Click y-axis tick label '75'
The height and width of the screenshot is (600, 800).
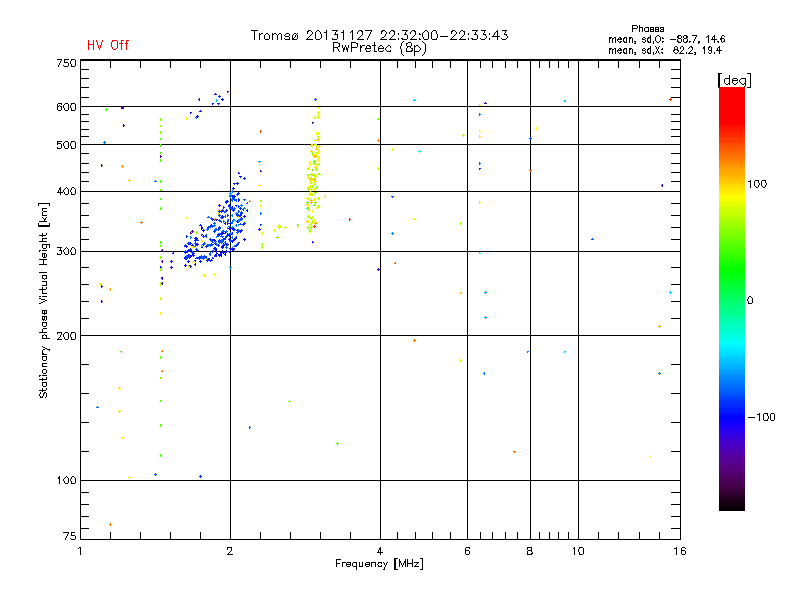tap(69, 536)
